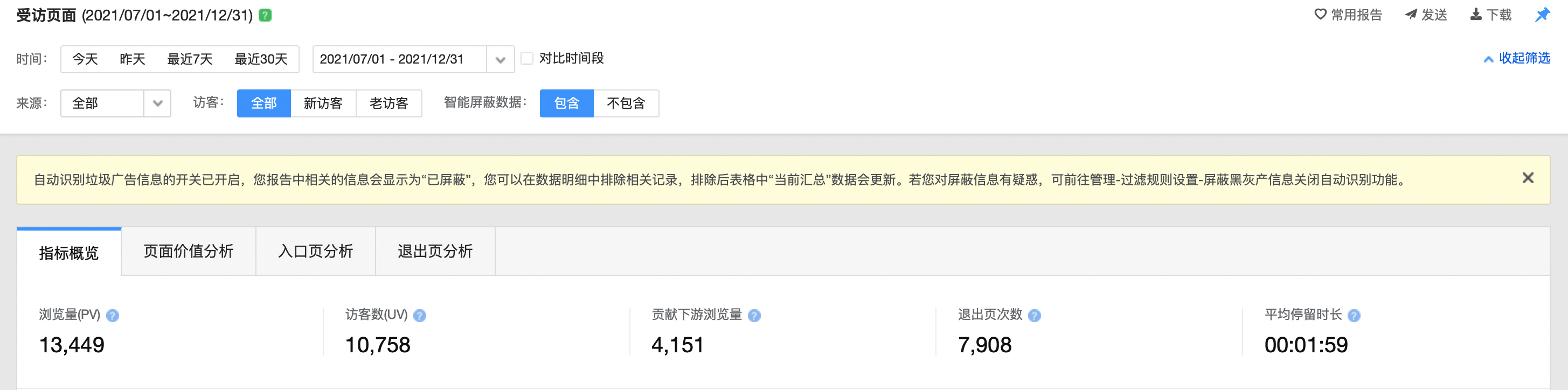Screen dimensions: 1568x390
Task: Enable the 对比时间段 checkbox
Action: coord(527,58)
